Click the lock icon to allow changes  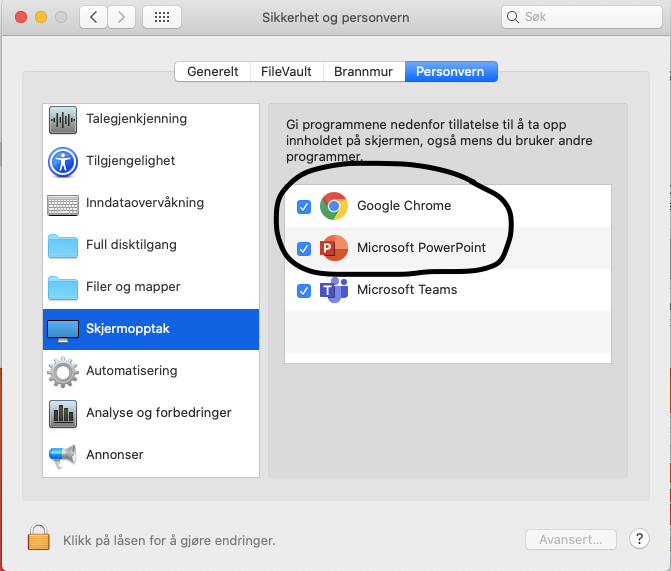click(x=38, y=538)
